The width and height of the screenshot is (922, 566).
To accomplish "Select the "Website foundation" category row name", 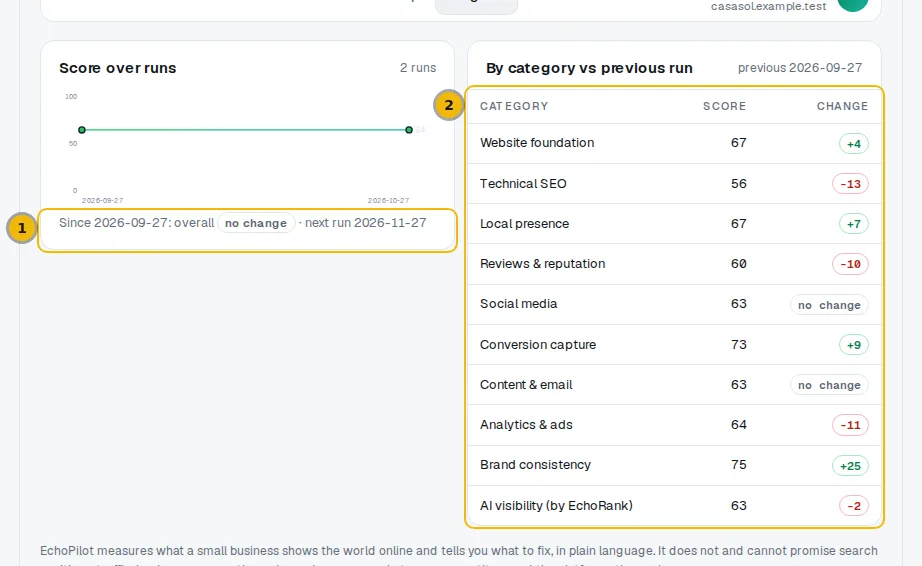I will tap(537, 143).
